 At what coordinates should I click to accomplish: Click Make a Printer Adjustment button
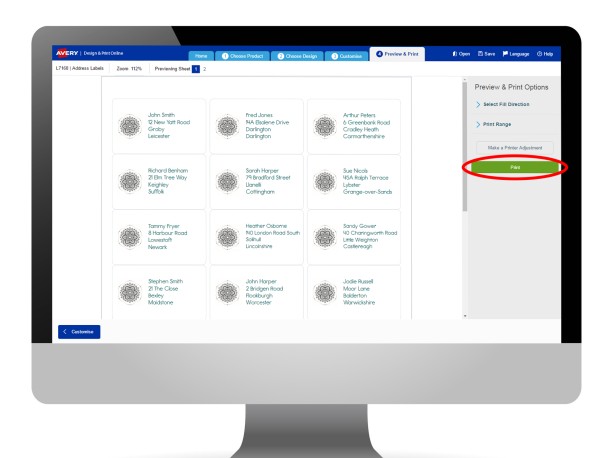510,148
